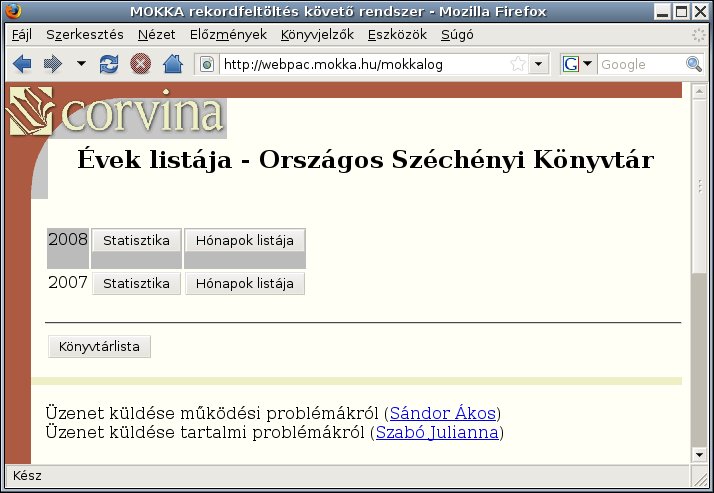This screenshot has width=714, height=493.
Task: Click the Corvina logo image
Action: tap(115, 112)
